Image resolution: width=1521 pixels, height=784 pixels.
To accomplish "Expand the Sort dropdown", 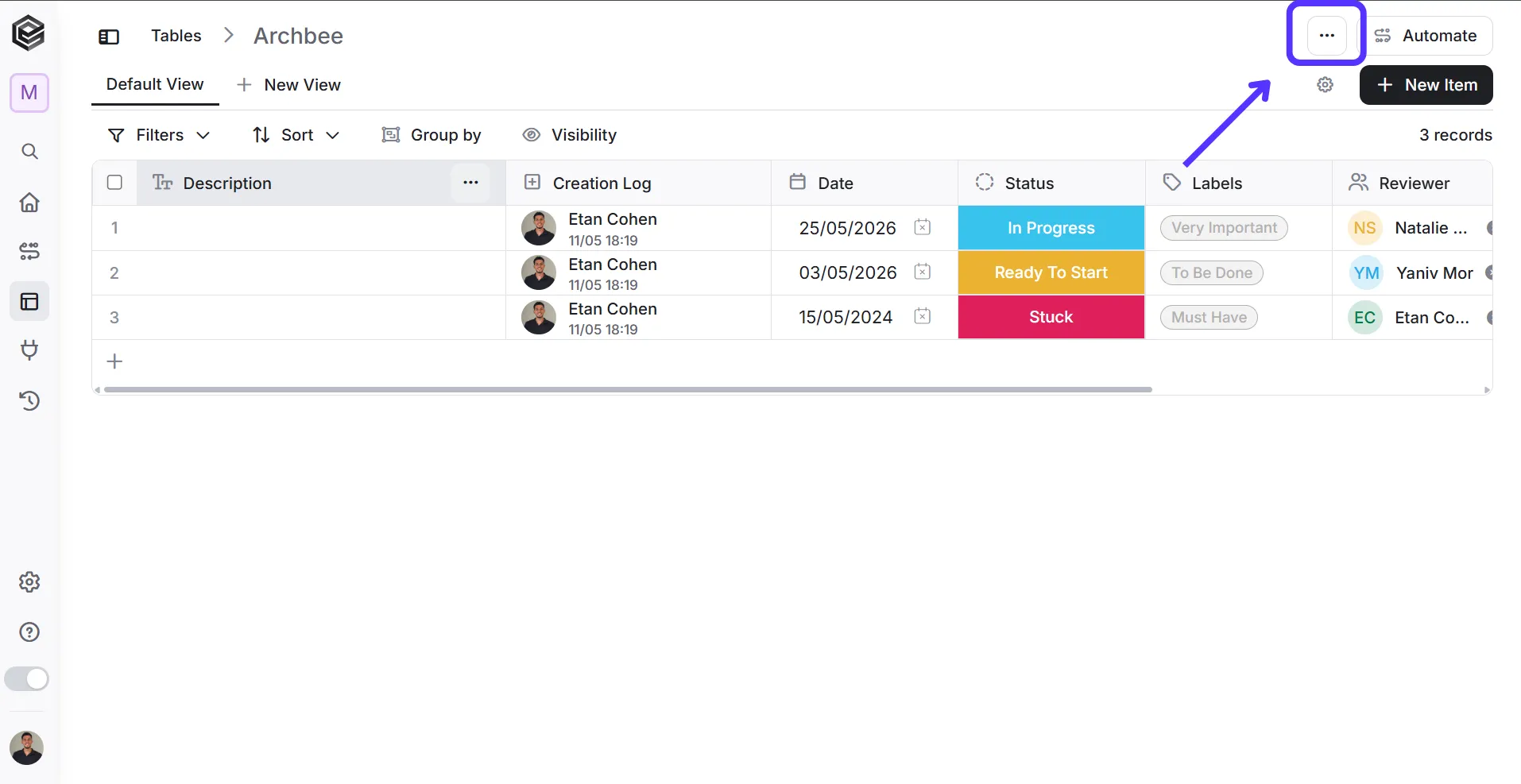I will (296, 135).
